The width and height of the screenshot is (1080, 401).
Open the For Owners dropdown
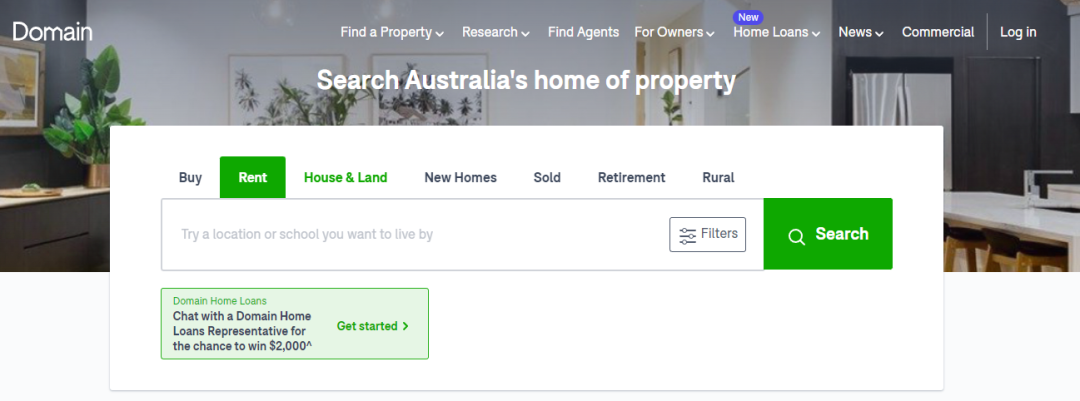click(674, 32)
